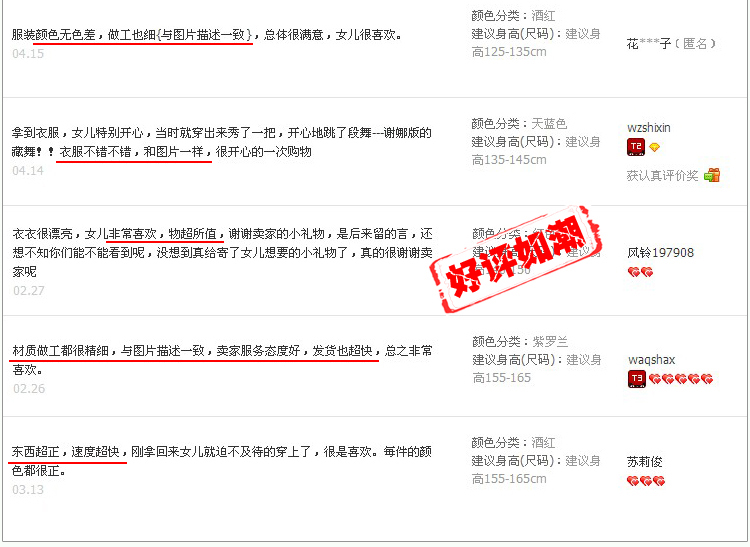
Task: Click the review starting 材质做工都很精细
Action: click(222, 360)
